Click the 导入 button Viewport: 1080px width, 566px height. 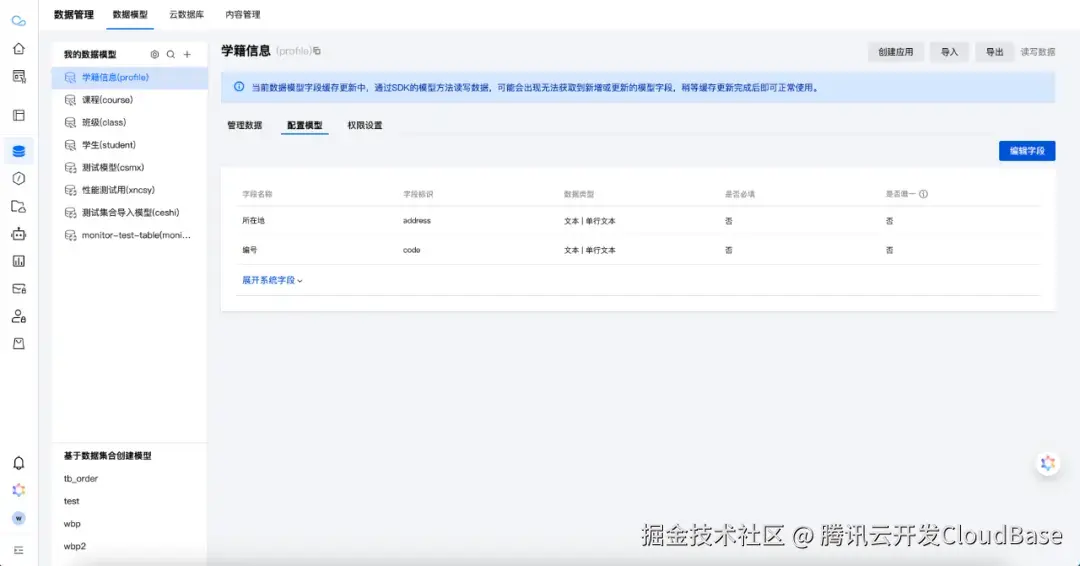click(x=949, y=52)
